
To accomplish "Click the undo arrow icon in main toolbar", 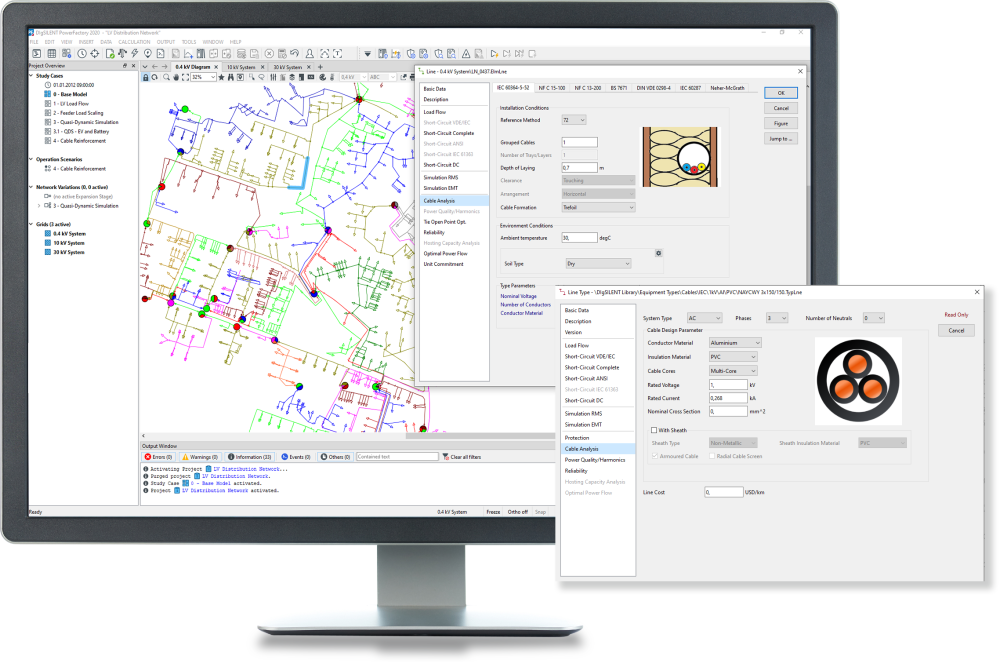I will (x=294, y=54).
